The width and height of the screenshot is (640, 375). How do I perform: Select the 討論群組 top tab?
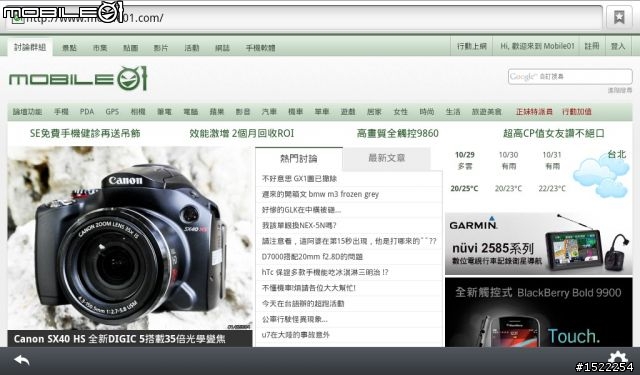click(30, 47)
